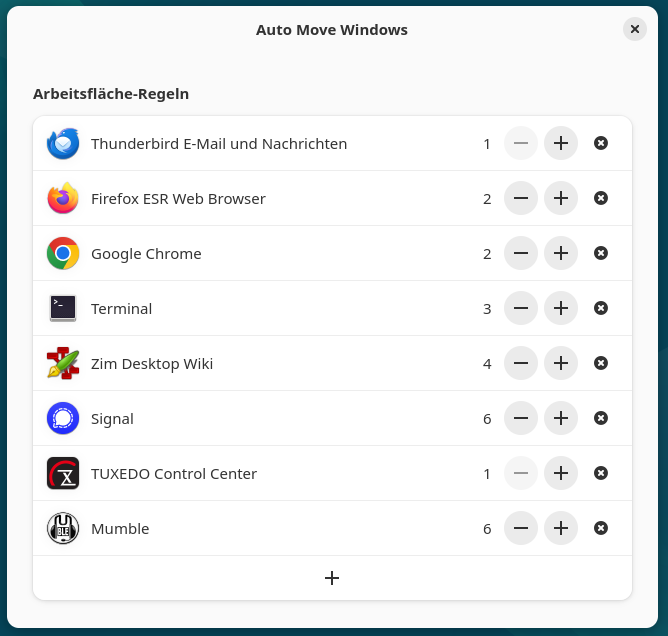Remove the Google Chrome workspace rule
Viewport: 668px width, 636px height.
[601, 253]
